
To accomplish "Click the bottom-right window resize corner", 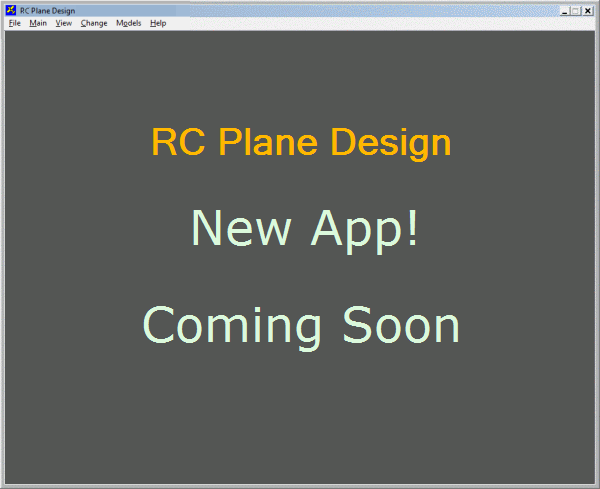I will point(595,484).
